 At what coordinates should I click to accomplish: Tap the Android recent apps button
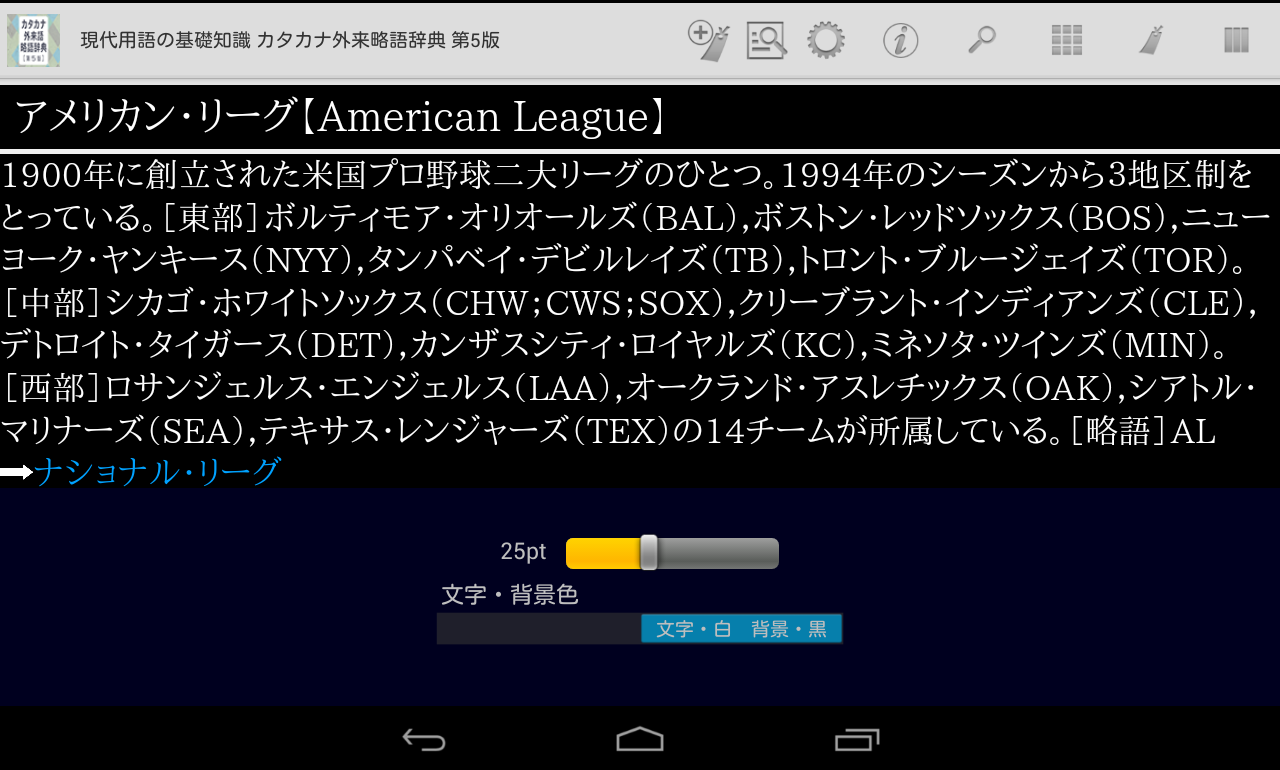click(857, 739)
